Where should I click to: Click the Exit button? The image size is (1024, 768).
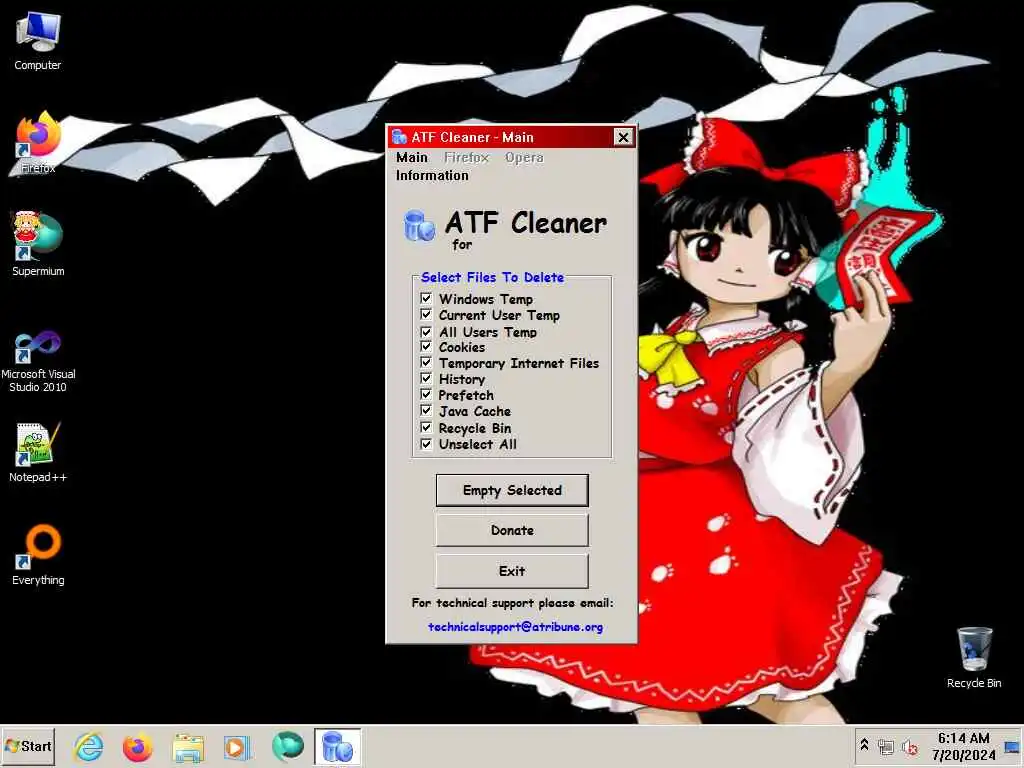pyautogui.click(x=512, y=571)
